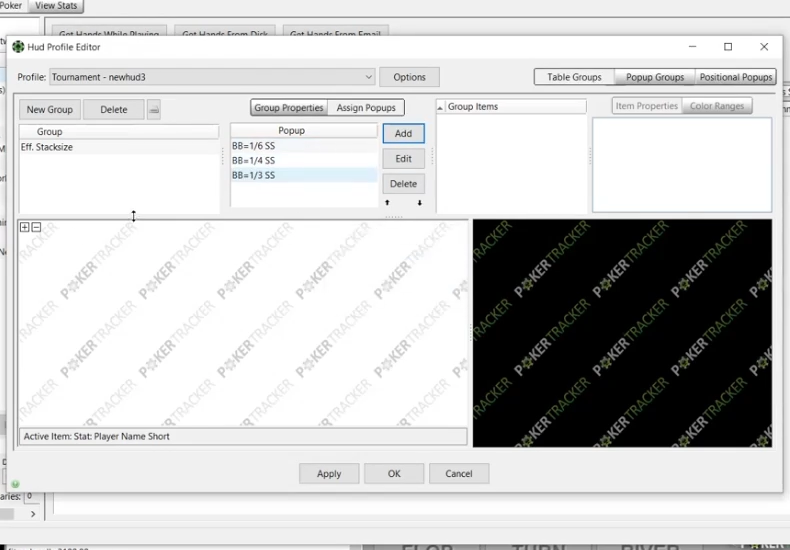
Task: Switch to Table Groups tab
Action: pos(574,77)
